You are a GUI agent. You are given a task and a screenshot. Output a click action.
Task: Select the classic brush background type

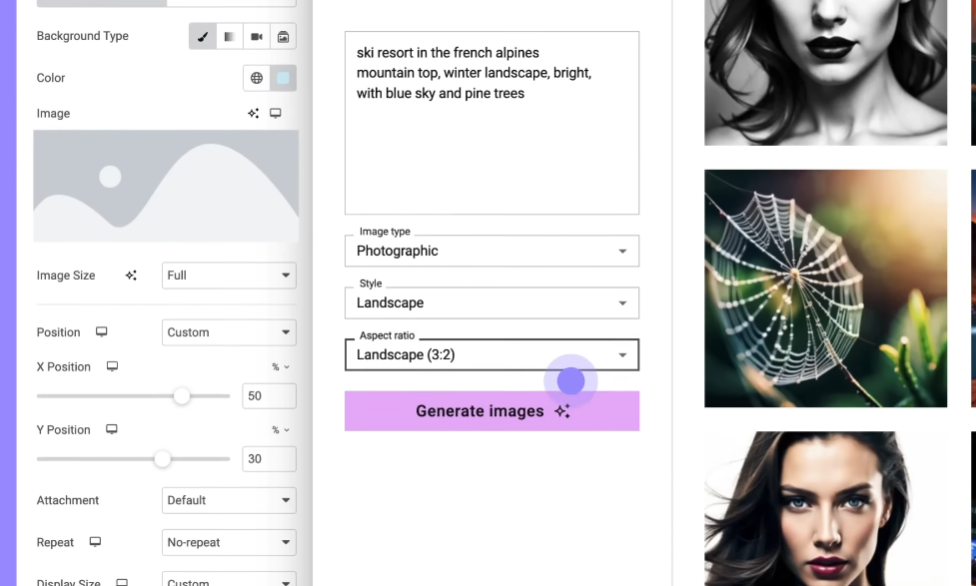[202, 37]
